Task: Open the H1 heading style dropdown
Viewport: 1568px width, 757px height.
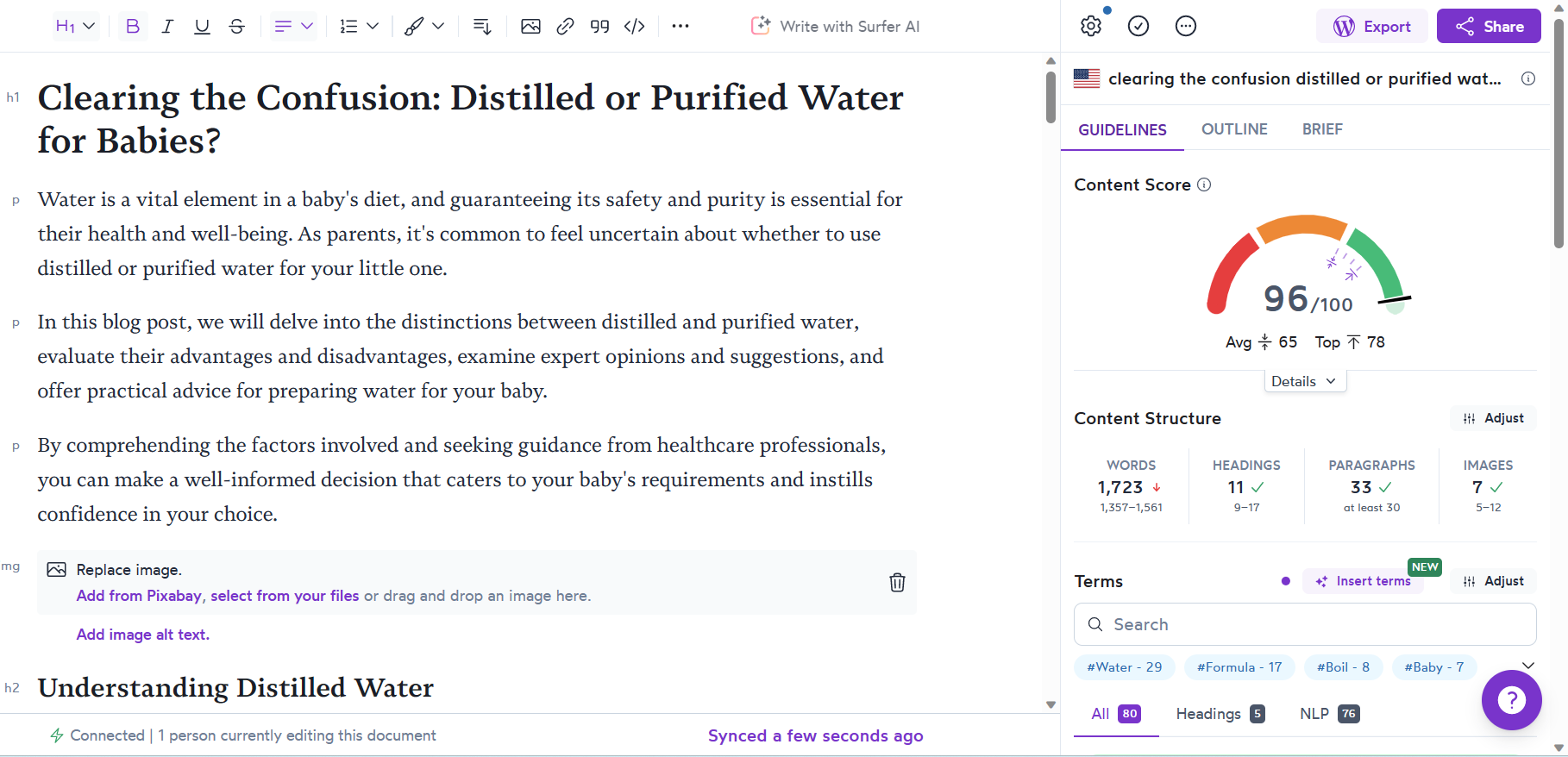Action: pos(75,27)
